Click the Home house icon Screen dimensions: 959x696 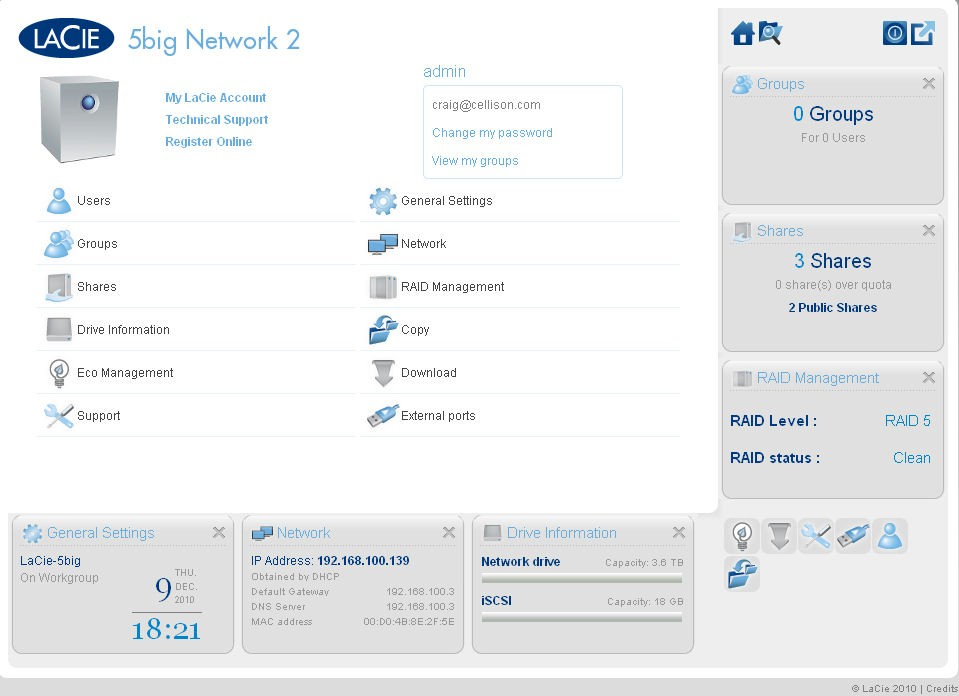pos(742,33)
